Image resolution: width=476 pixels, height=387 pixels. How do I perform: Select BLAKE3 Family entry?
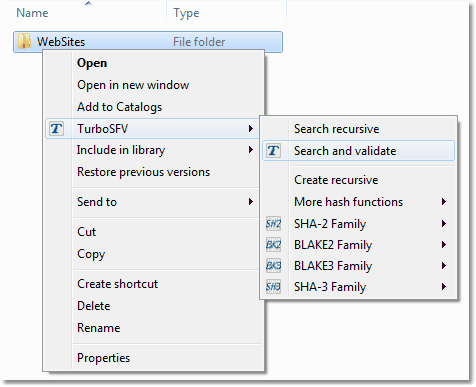coord(358,266)
